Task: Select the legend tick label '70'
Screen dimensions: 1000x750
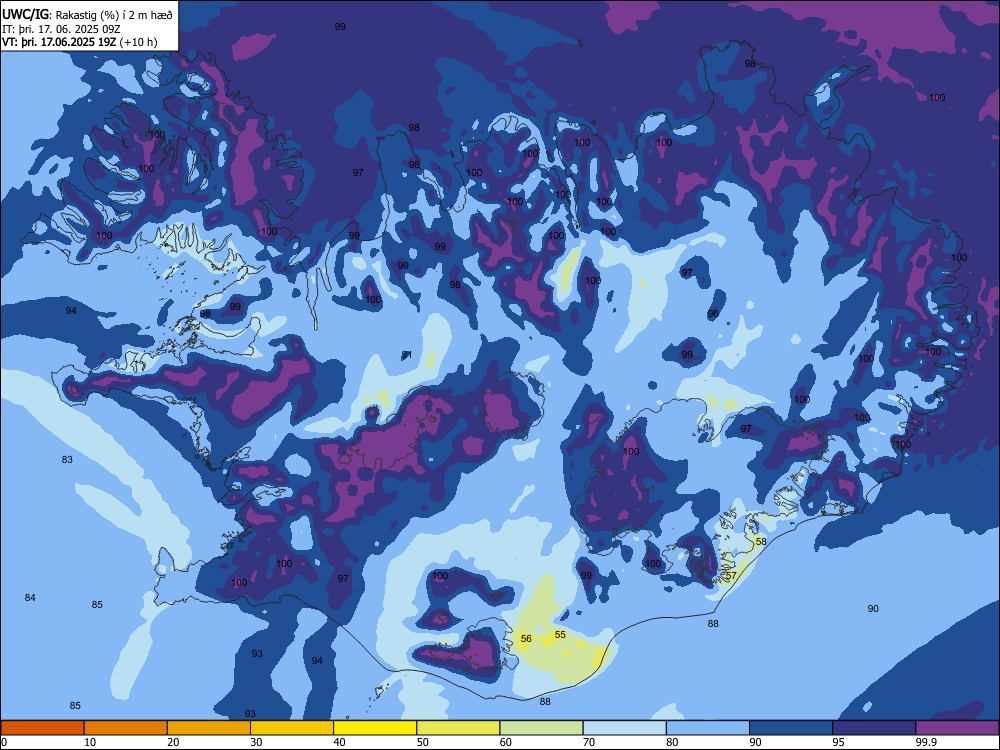Action: click(x=589, y=742)
